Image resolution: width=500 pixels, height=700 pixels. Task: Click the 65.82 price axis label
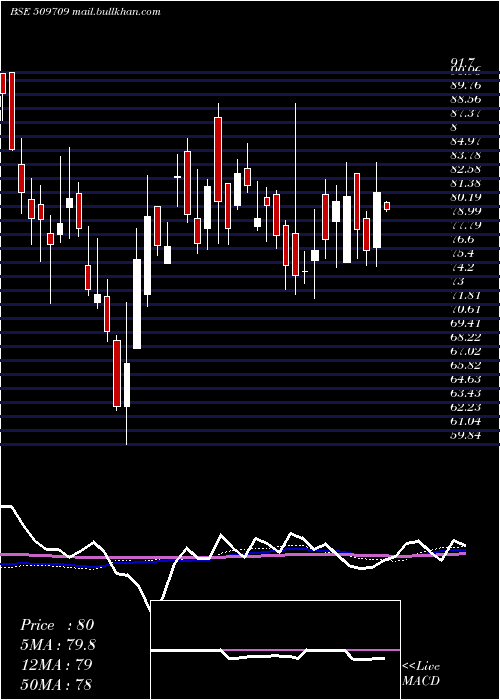click(466, 365)
